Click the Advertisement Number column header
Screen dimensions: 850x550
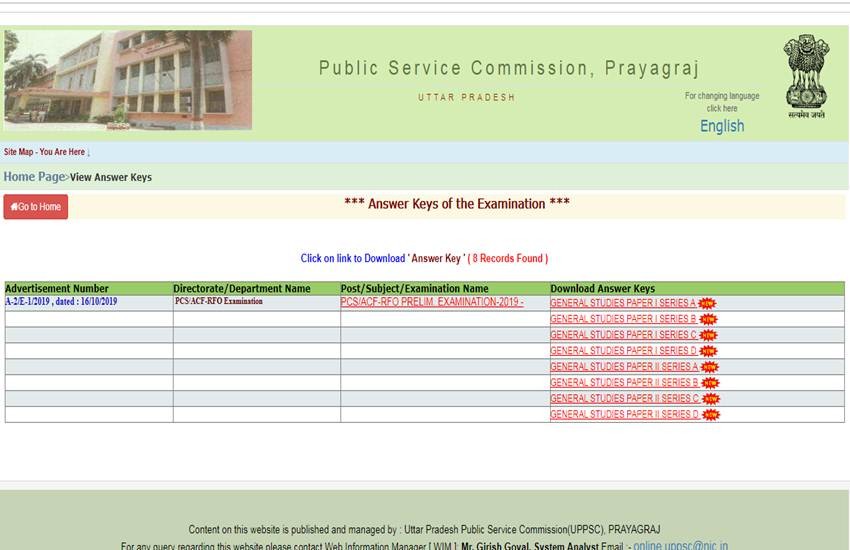[x=57, y=289]
